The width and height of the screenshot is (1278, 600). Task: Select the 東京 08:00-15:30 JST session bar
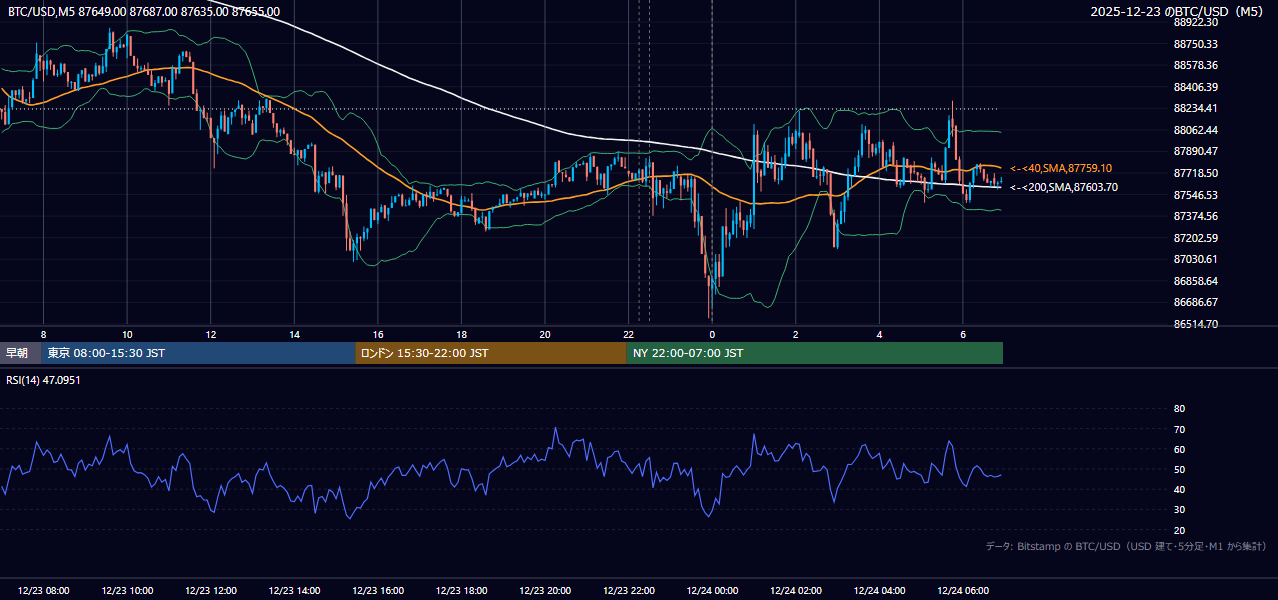click(198, 353)
